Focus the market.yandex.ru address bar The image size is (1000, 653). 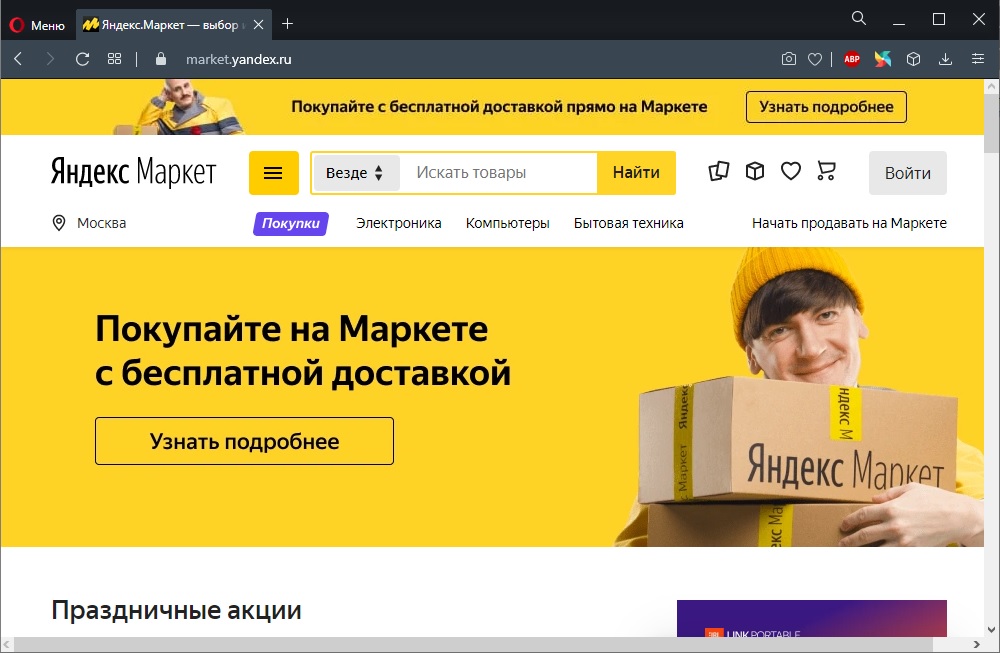[x=239, y=59]
